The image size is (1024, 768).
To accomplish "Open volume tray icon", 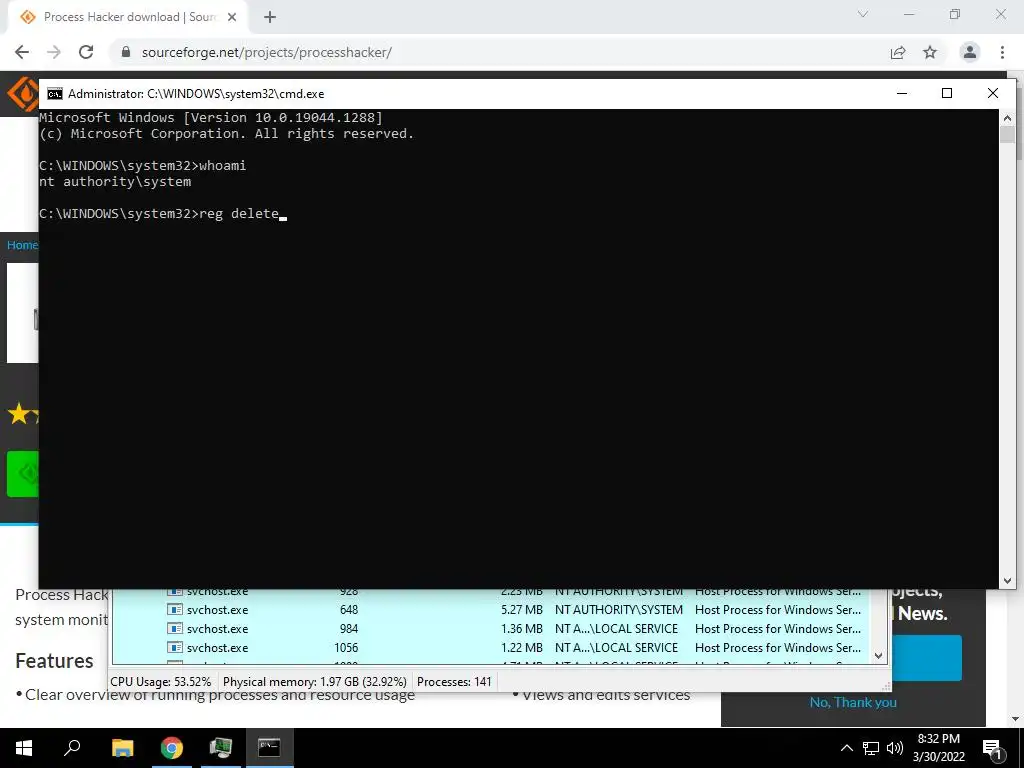I will 895,748.
